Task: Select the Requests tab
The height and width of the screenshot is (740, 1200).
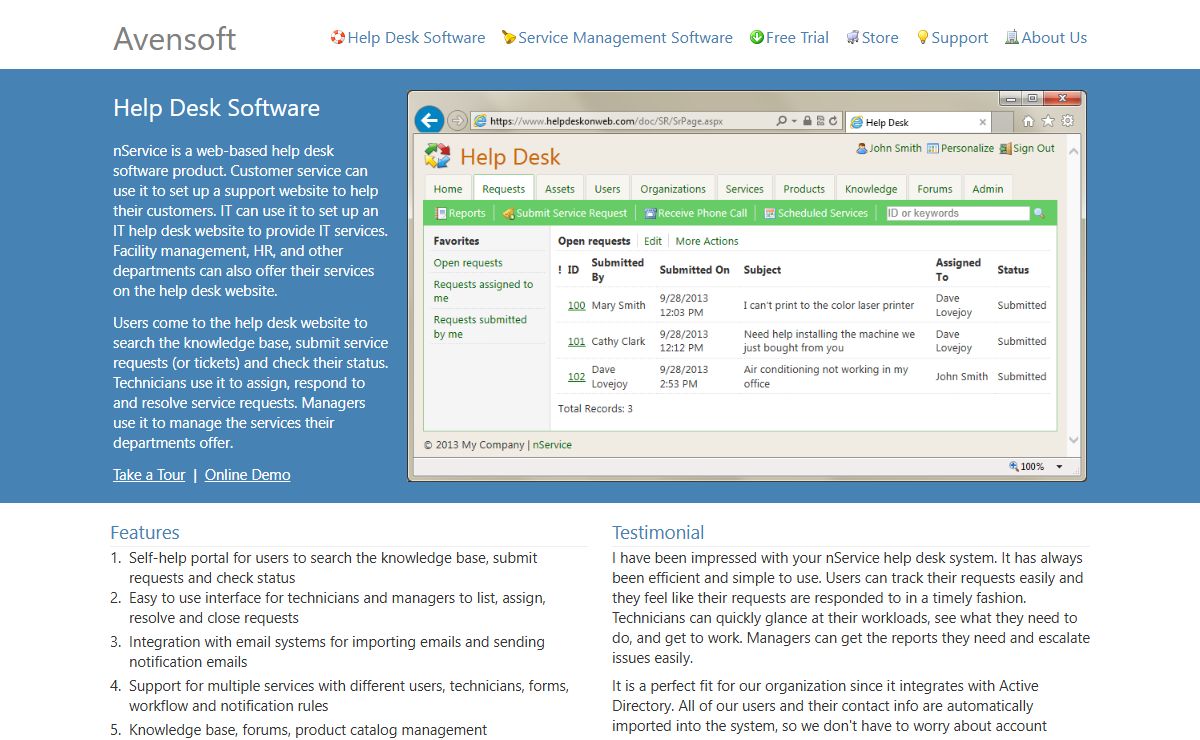Action: coord(503,188)
